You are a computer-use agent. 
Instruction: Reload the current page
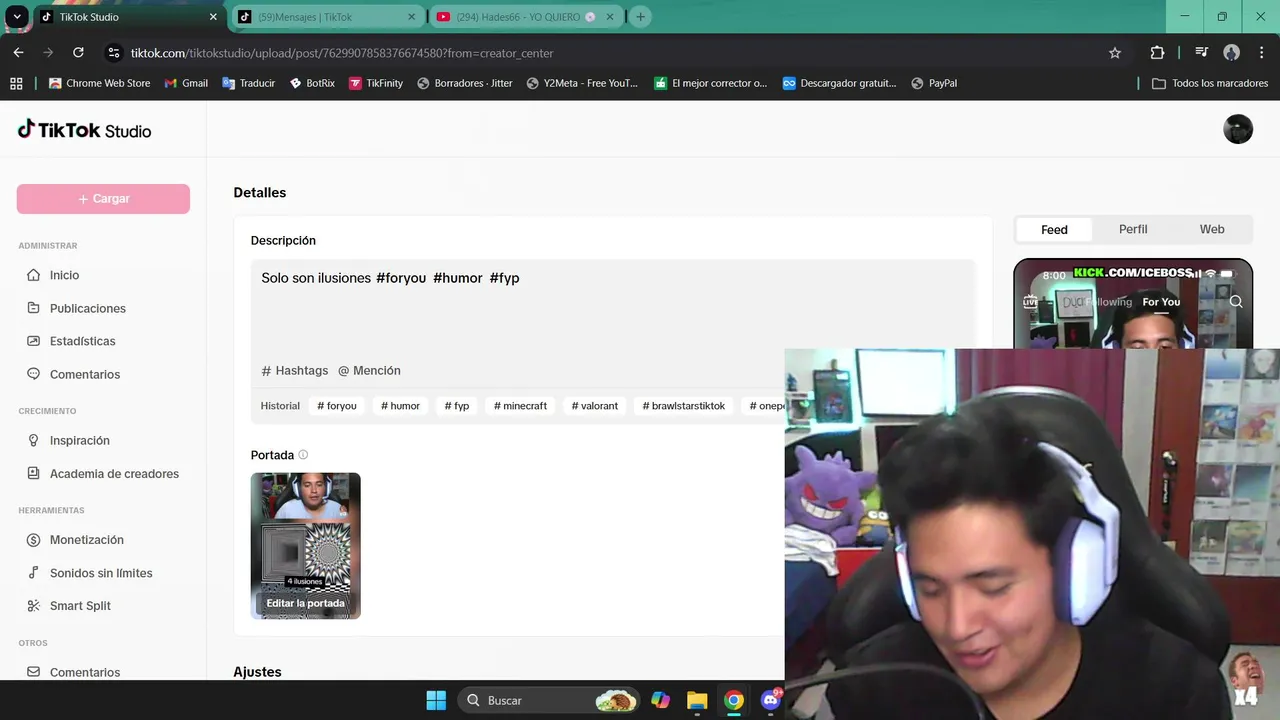tap(78, 52)
